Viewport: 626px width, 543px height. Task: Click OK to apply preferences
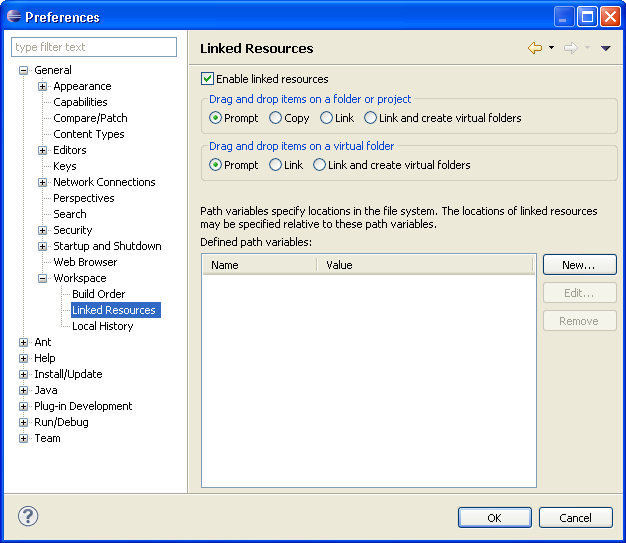pyautogui.click(x=495, y=517)
